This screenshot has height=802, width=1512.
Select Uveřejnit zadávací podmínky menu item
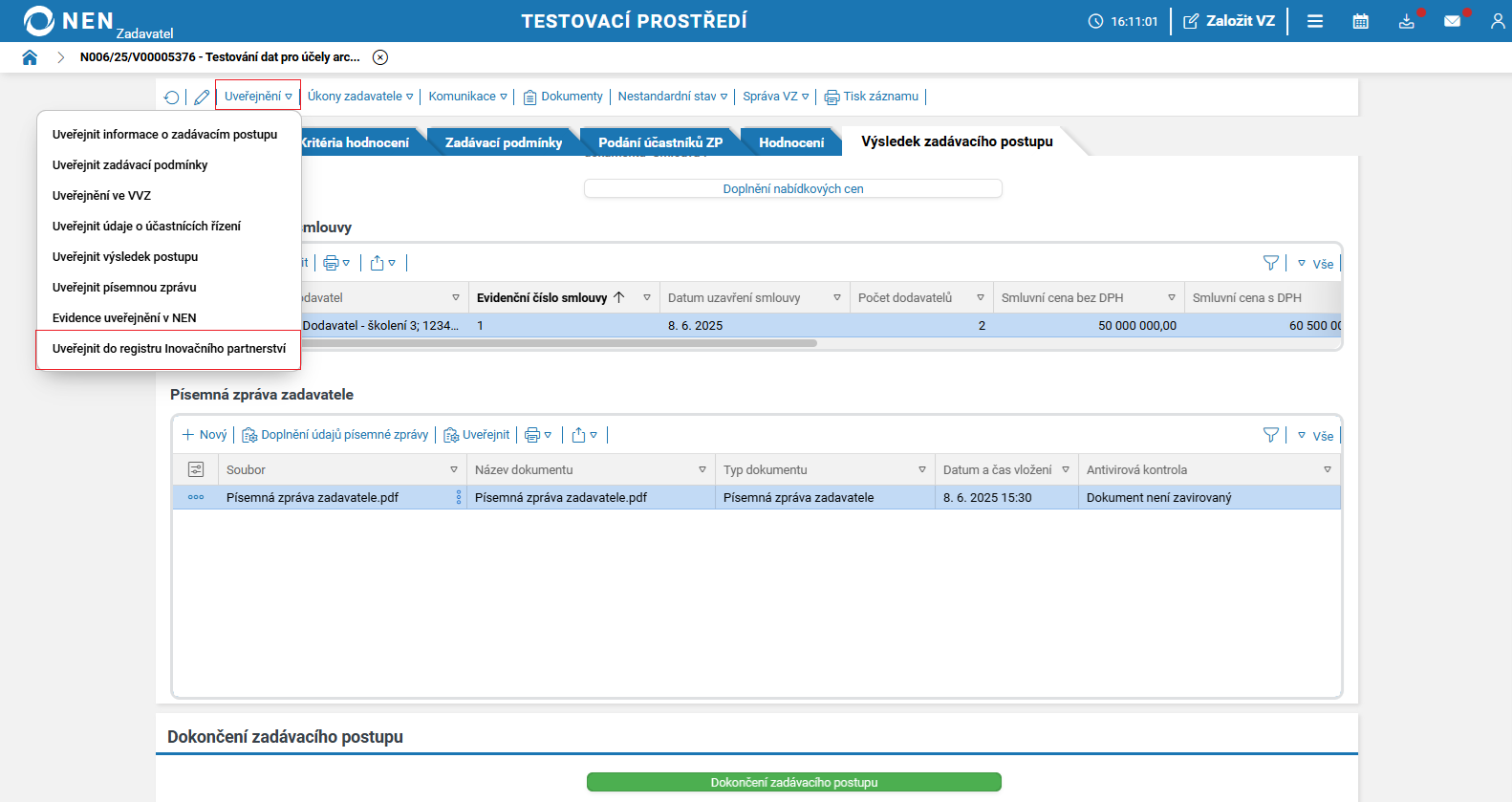click(169, 165)
